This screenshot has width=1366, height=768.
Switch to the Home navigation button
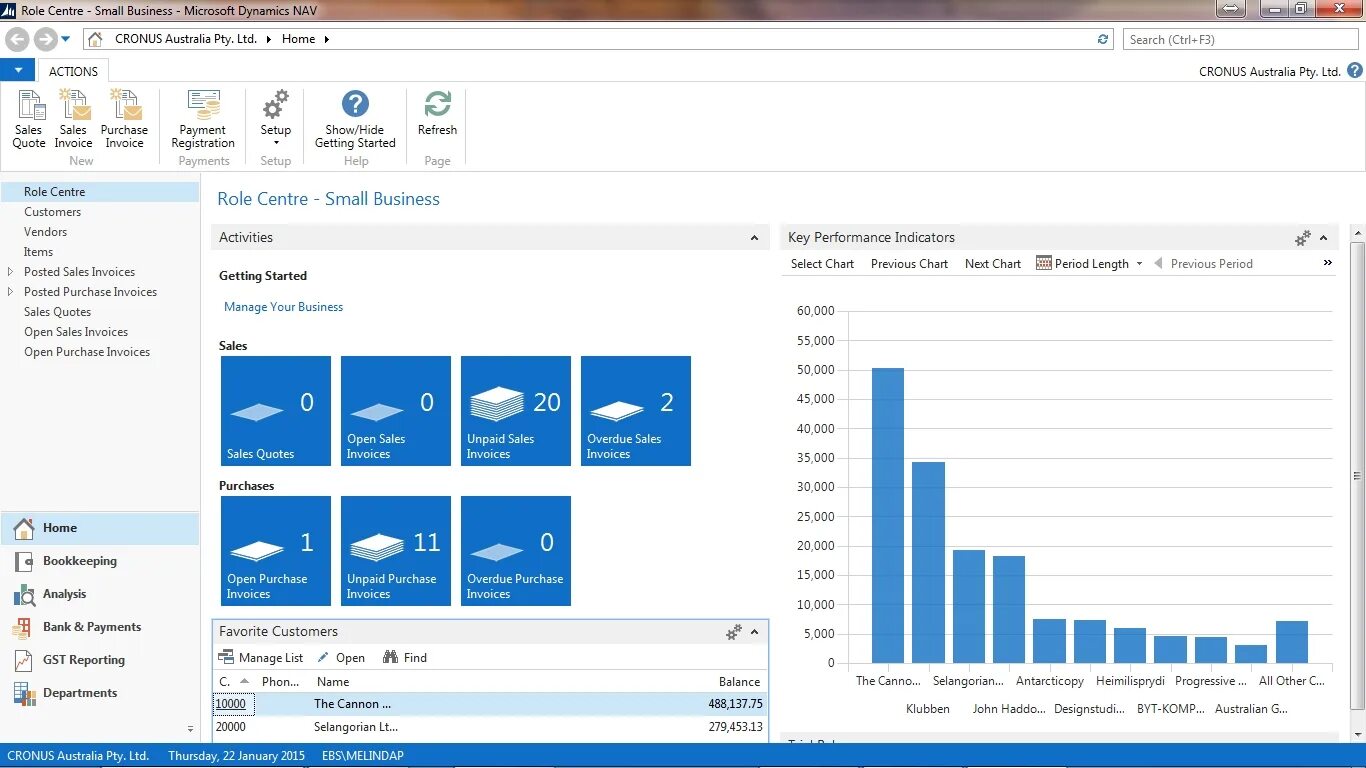pos(100,528)
